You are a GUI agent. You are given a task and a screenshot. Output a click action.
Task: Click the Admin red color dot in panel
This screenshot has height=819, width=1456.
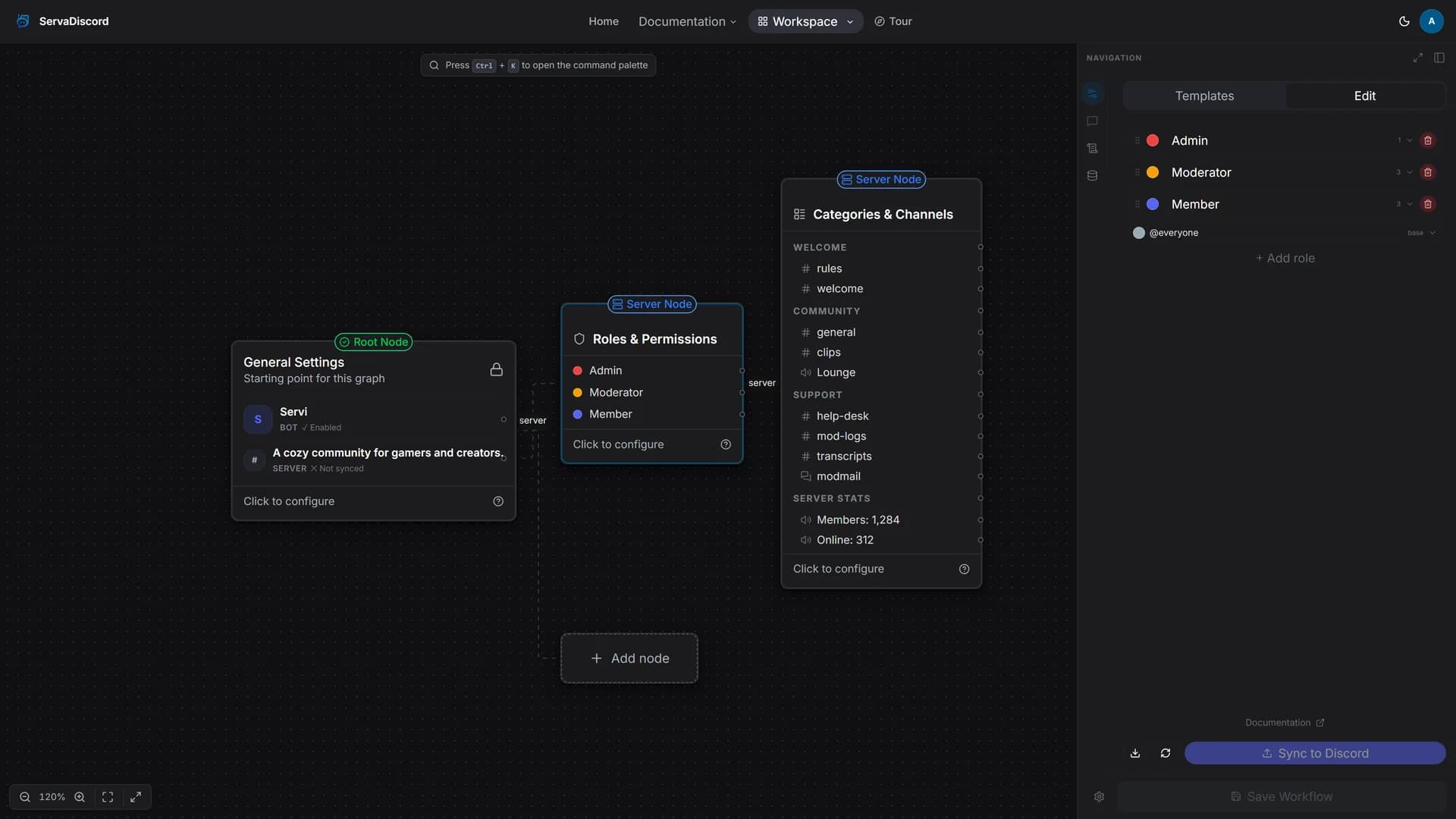pos(1153,140)
